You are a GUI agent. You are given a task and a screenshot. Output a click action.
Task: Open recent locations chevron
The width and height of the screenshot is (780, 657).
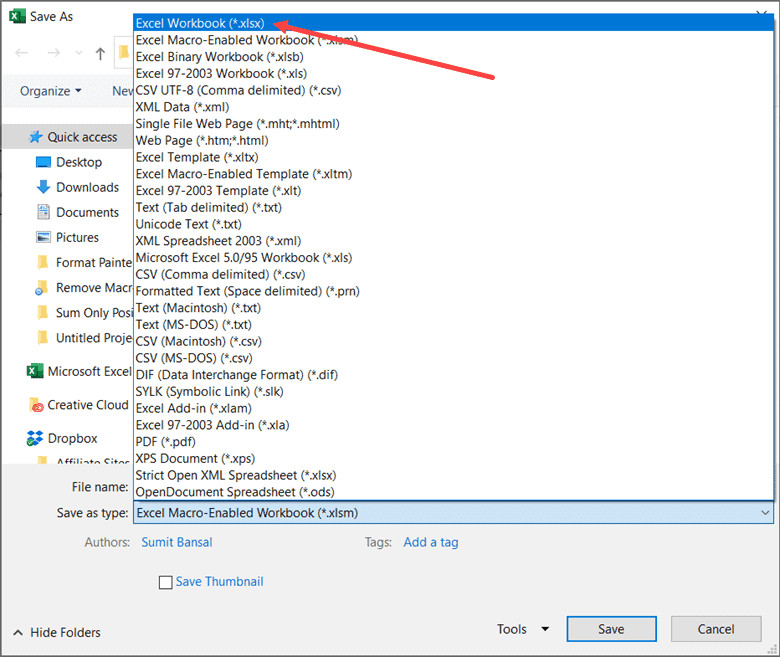79,53
